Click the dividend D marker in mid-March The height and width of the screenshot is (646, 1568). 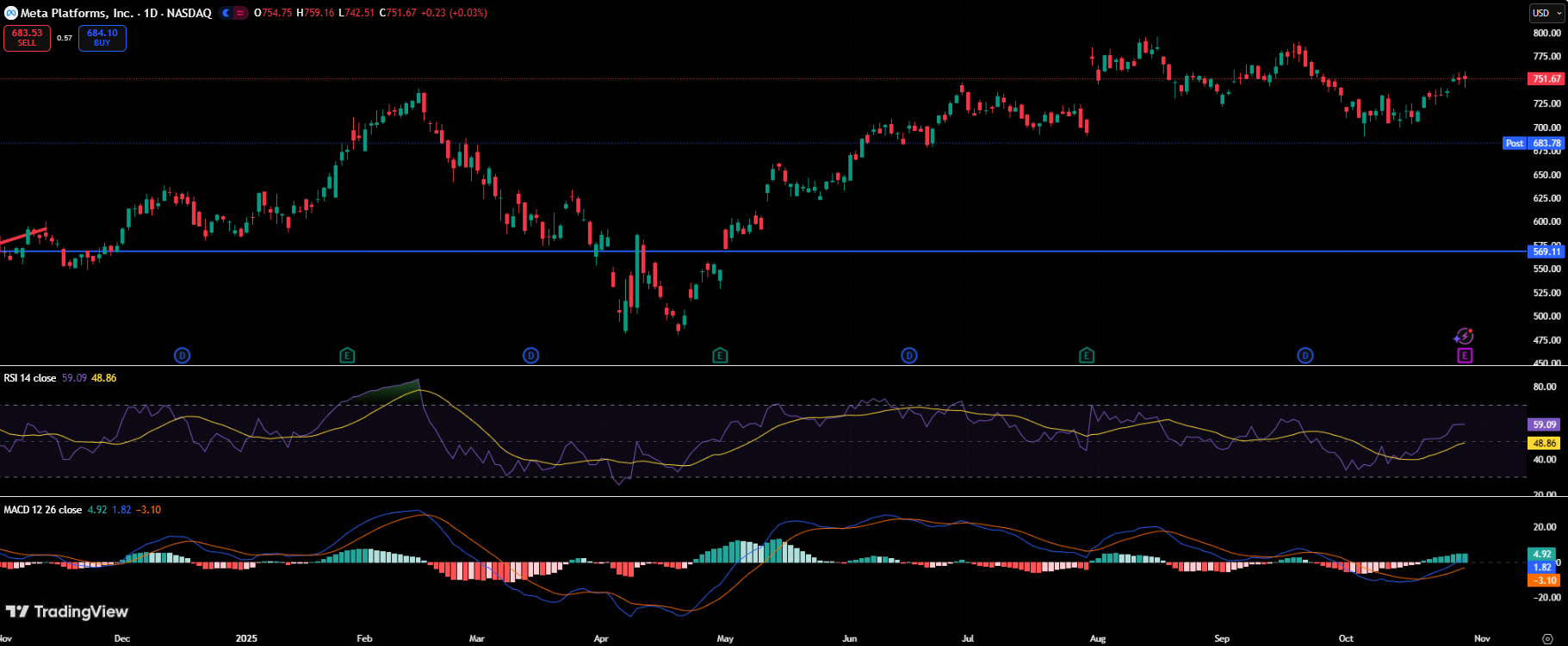click(x=531, y=356)
